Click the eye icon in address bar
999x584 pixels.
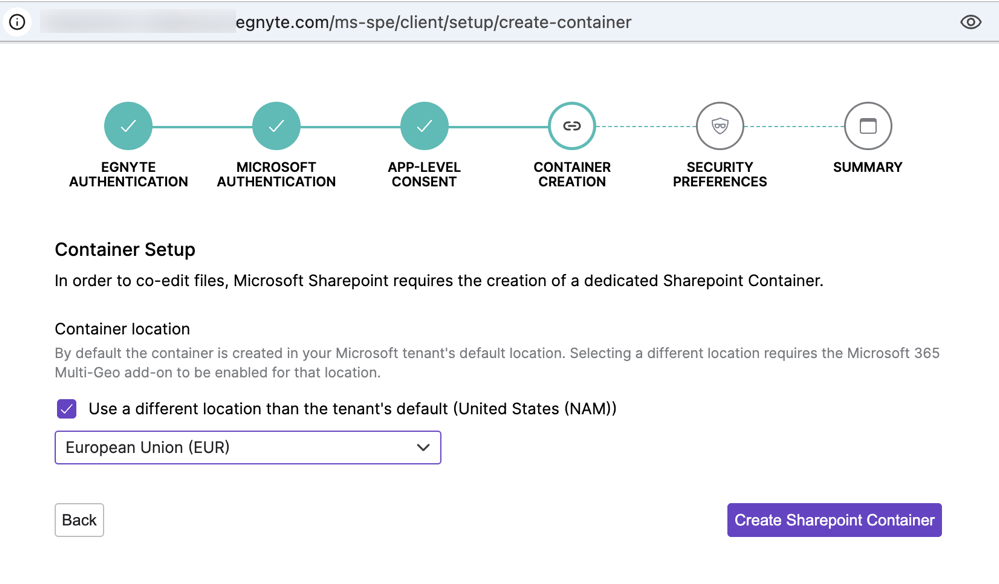click(970, 22)
